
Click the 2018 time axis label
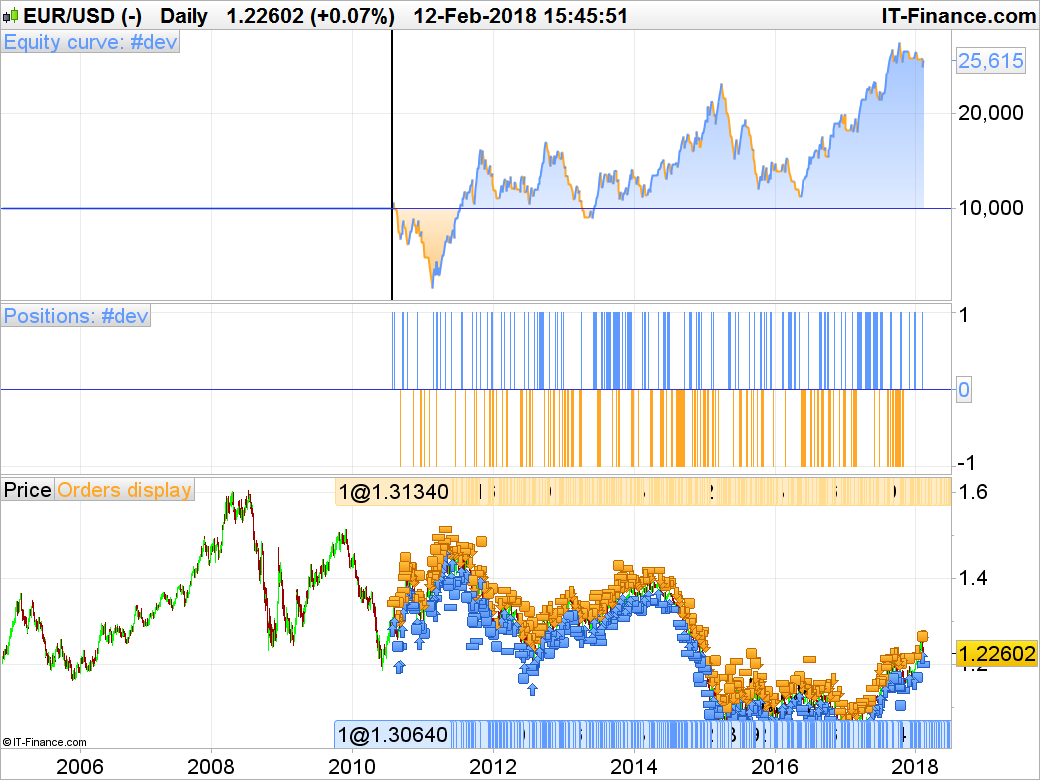(915, 767)
